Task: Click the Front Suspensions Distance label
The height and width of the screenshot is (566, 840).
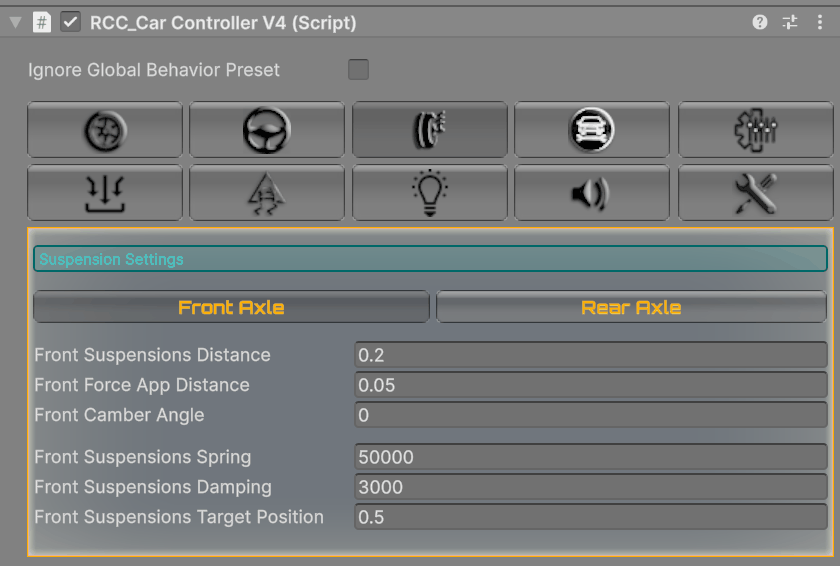Action: tap(152, 355)
